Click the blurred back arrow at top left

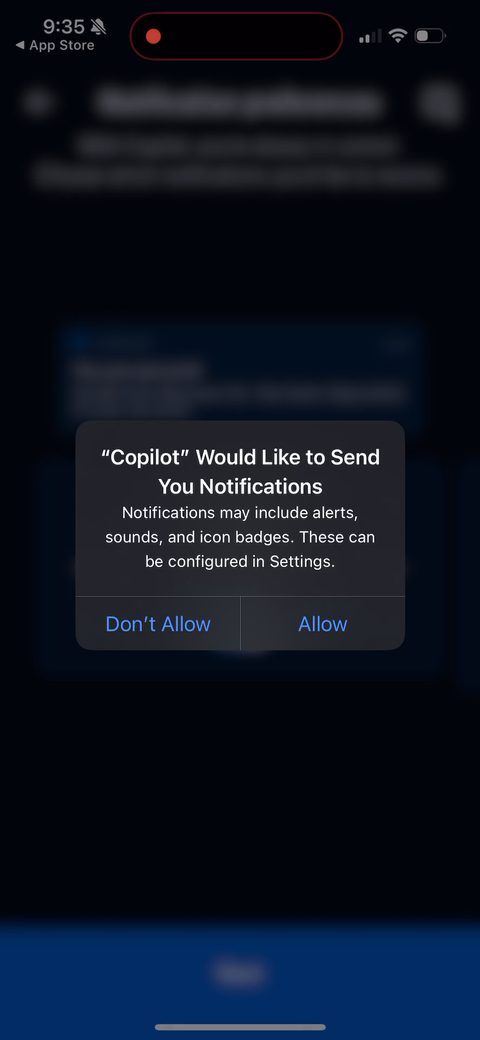(38, 101)
